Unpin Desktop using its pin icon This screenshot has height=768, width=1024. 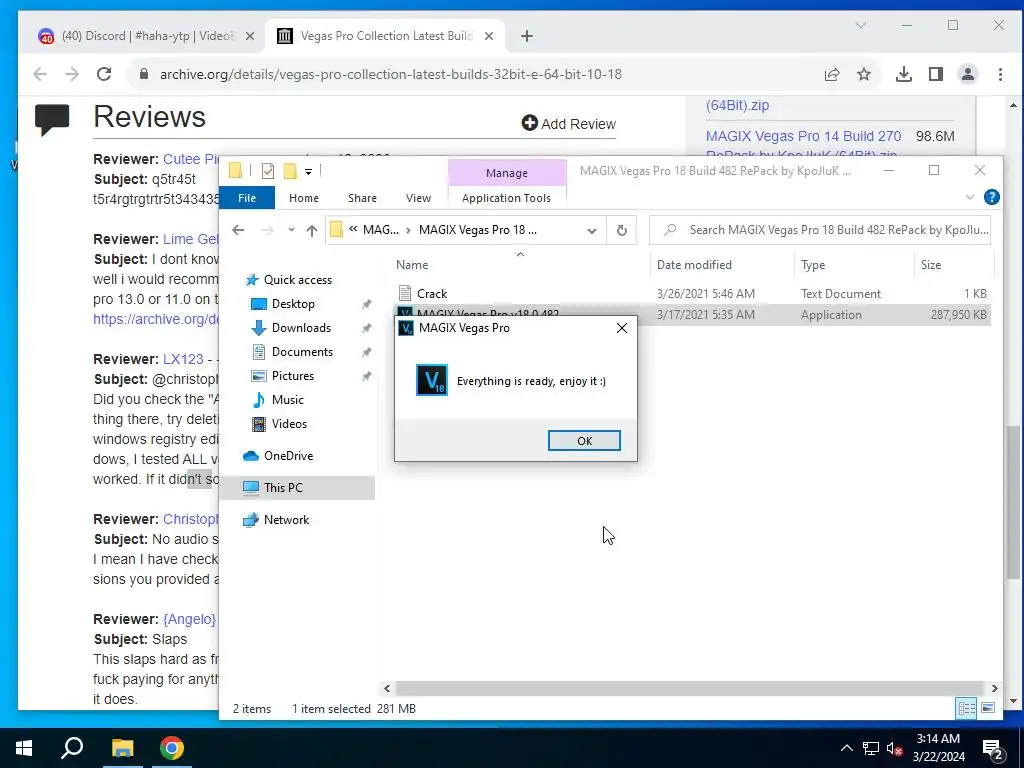tap(366, 304)
